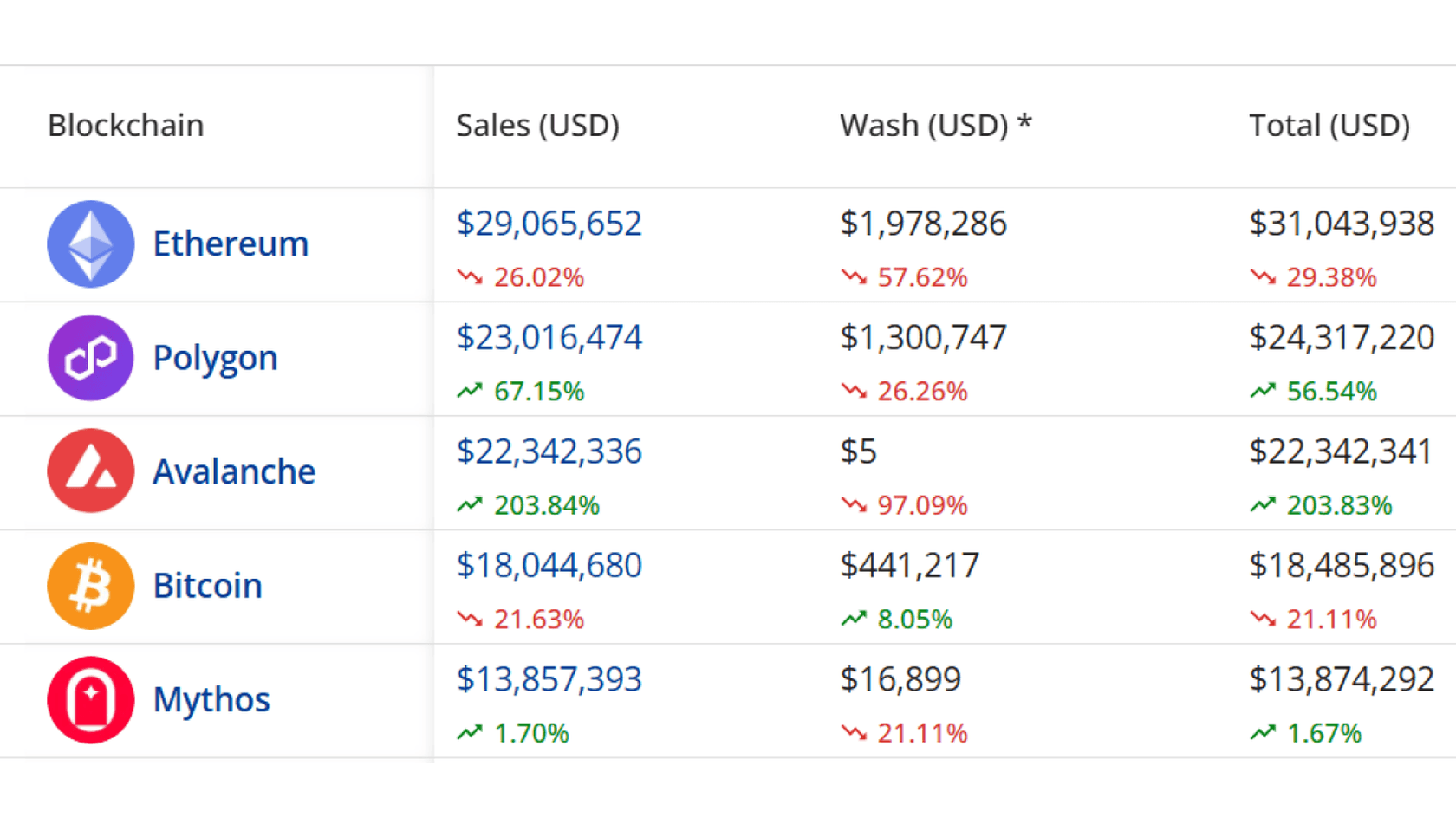Select the 97.09% Avalanche wash change

pos(922,505)
